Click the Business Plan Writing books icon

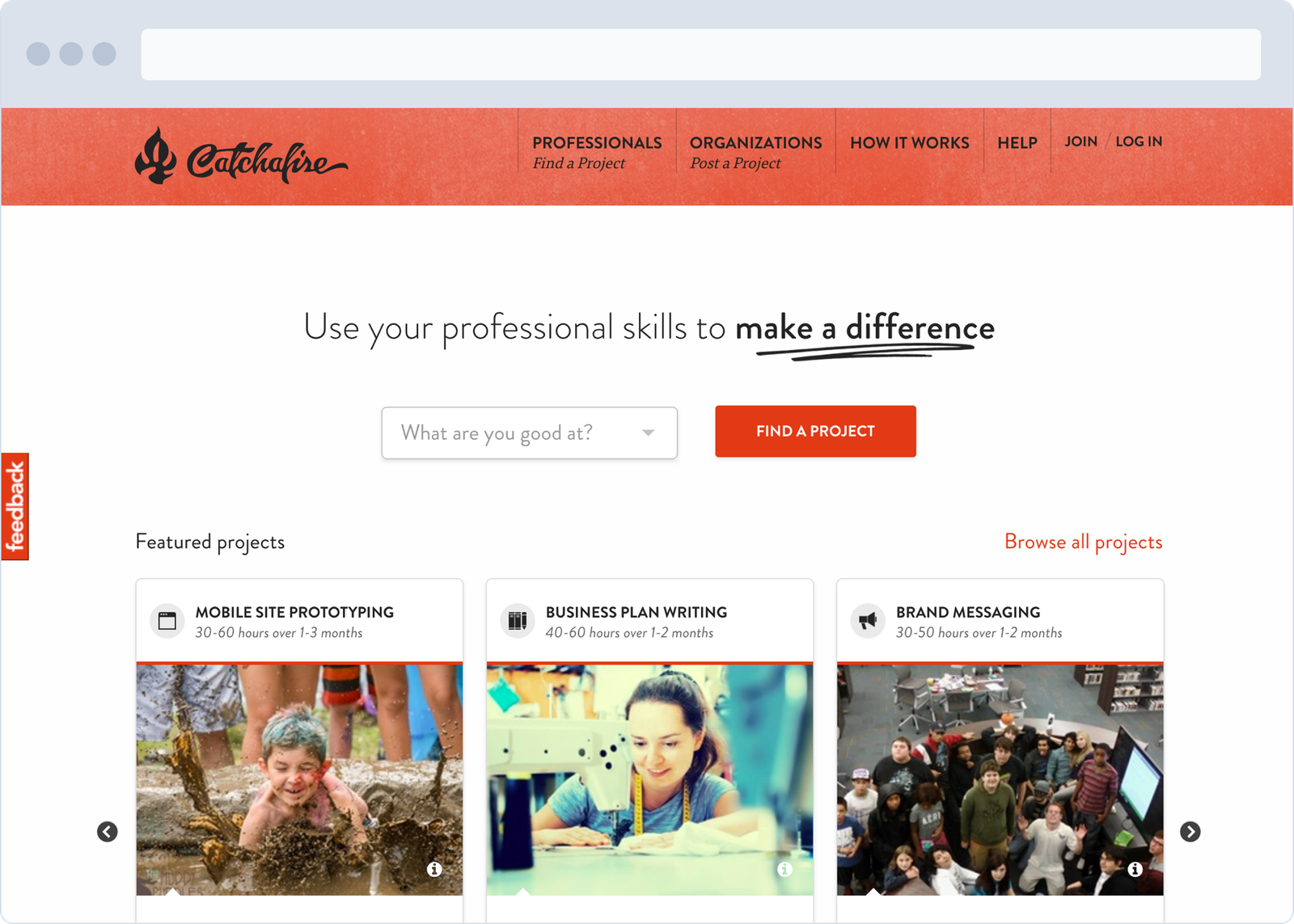pyautogui.click(x=518, y=621)
